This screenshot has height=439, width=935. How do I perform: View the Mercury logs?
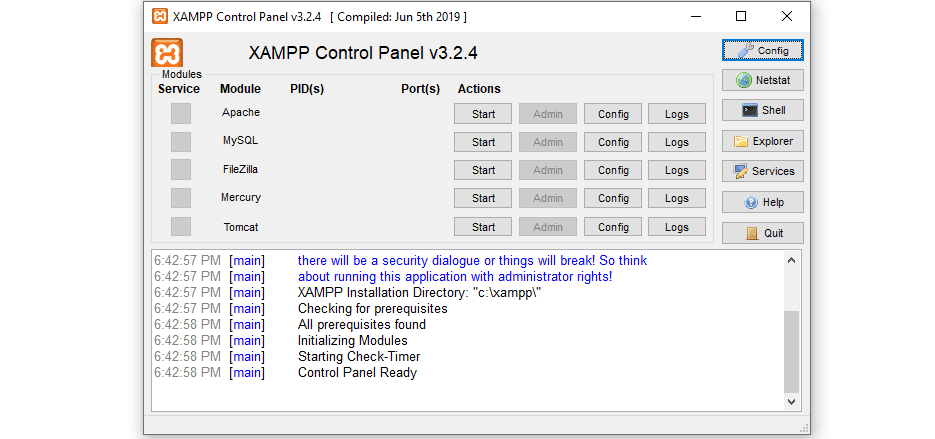677,198
